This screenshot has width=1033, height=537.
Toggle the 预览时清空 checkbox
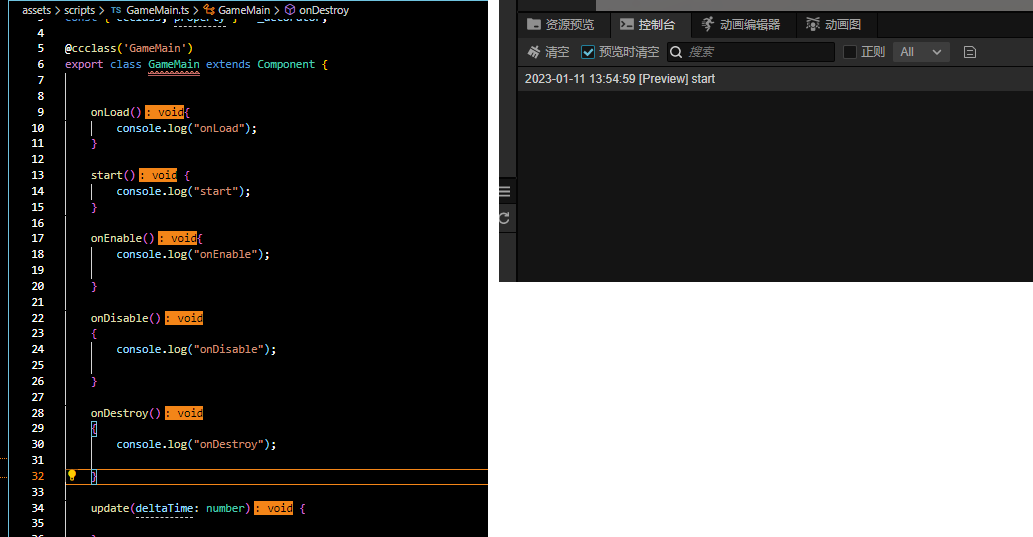588,51
